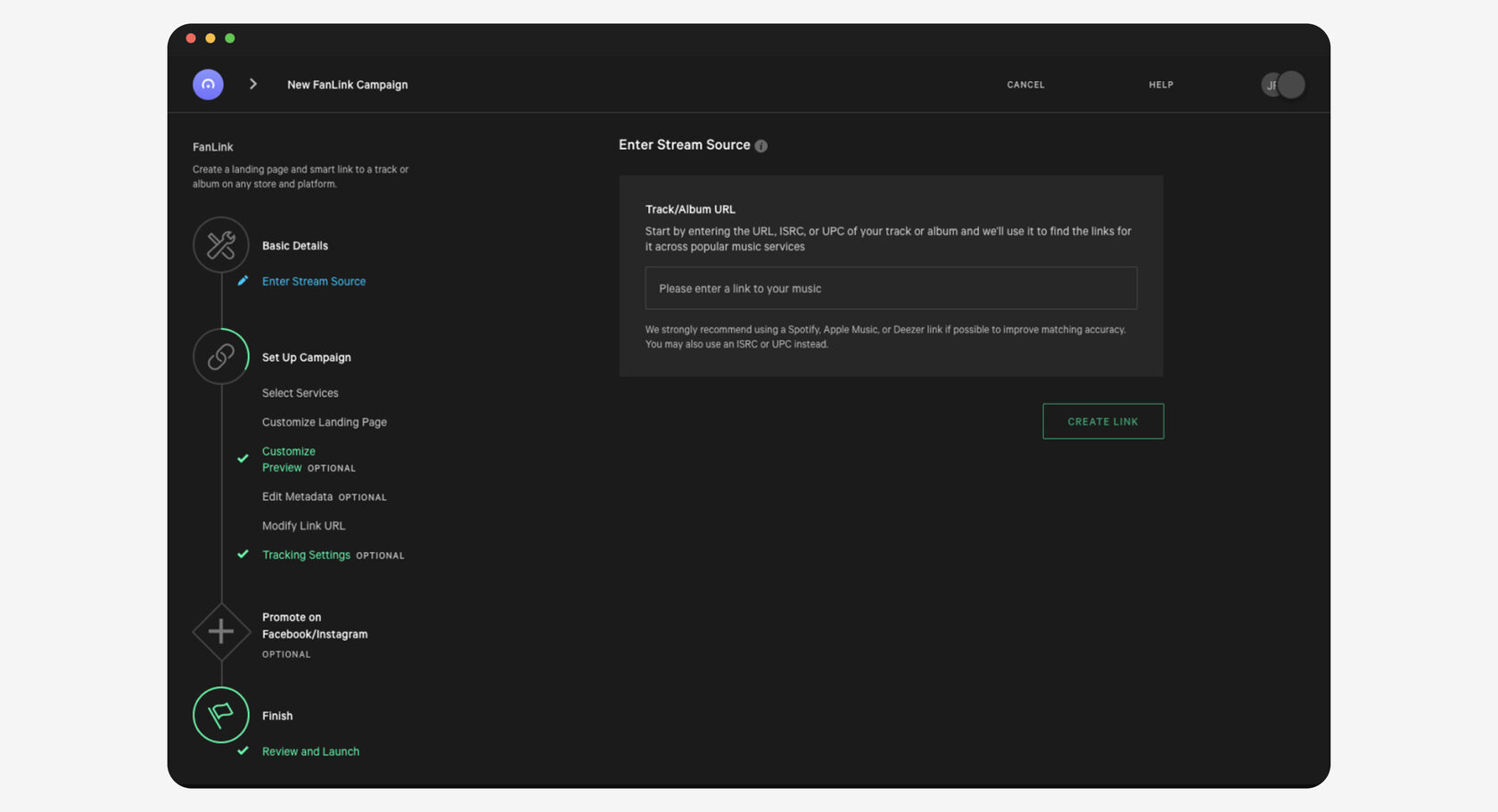The width and height of the screenshot is (1498, 812).
Task: Click the Promote plus diamond icon
Action: coord(221,632)
